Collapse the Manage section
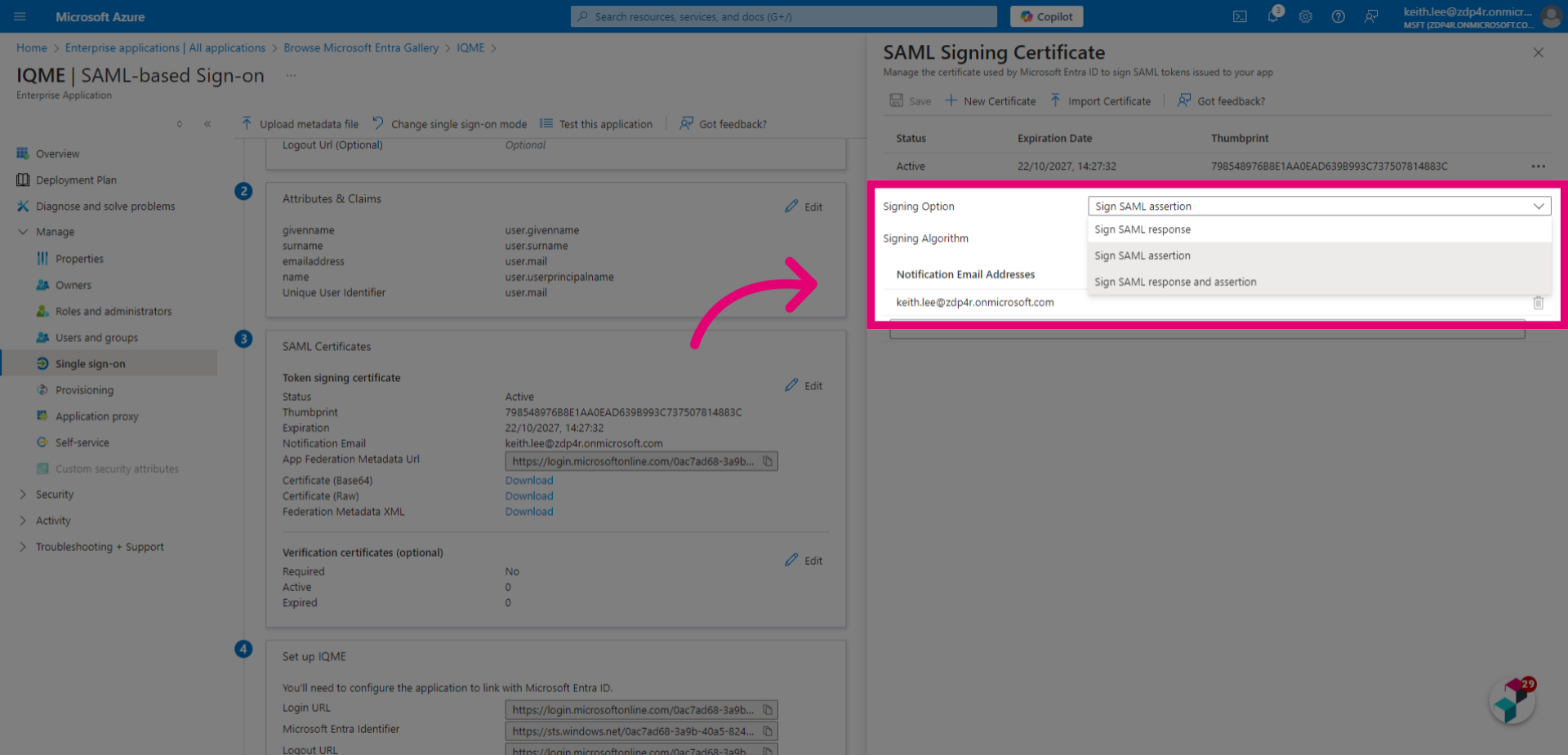The width and height of the screenshot is (1568, 755). click(23, 232)
